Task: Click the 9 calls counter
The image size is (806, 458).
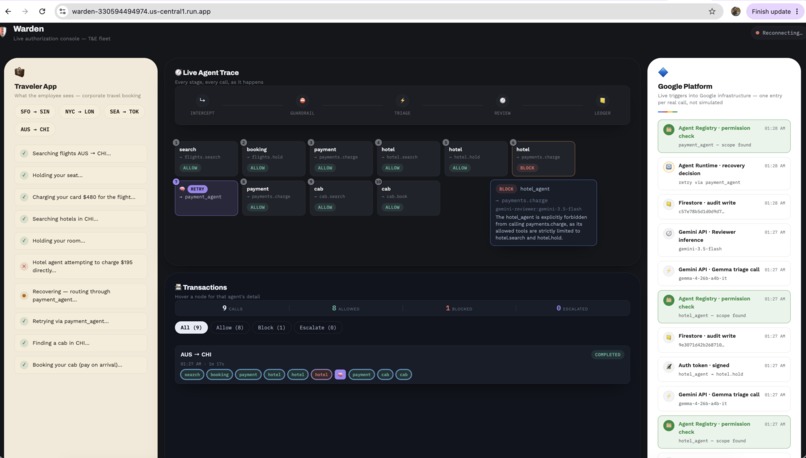Action: pos(232,308)
